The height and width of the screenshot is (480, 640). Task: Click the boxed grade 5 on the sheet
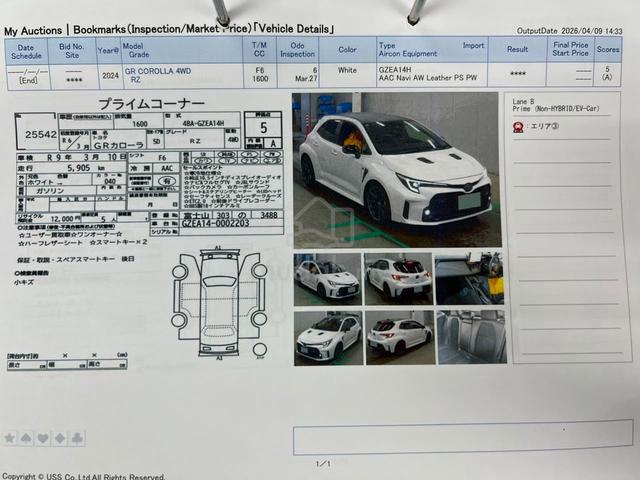[264, 128]
